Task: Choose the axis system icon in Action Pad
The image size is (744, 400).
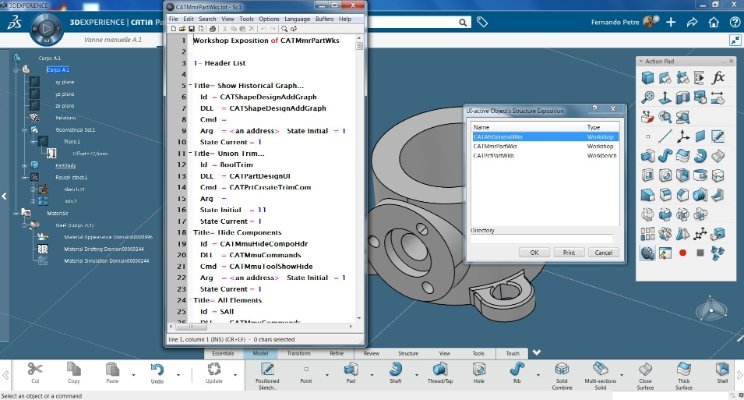Action: [683, 137]
